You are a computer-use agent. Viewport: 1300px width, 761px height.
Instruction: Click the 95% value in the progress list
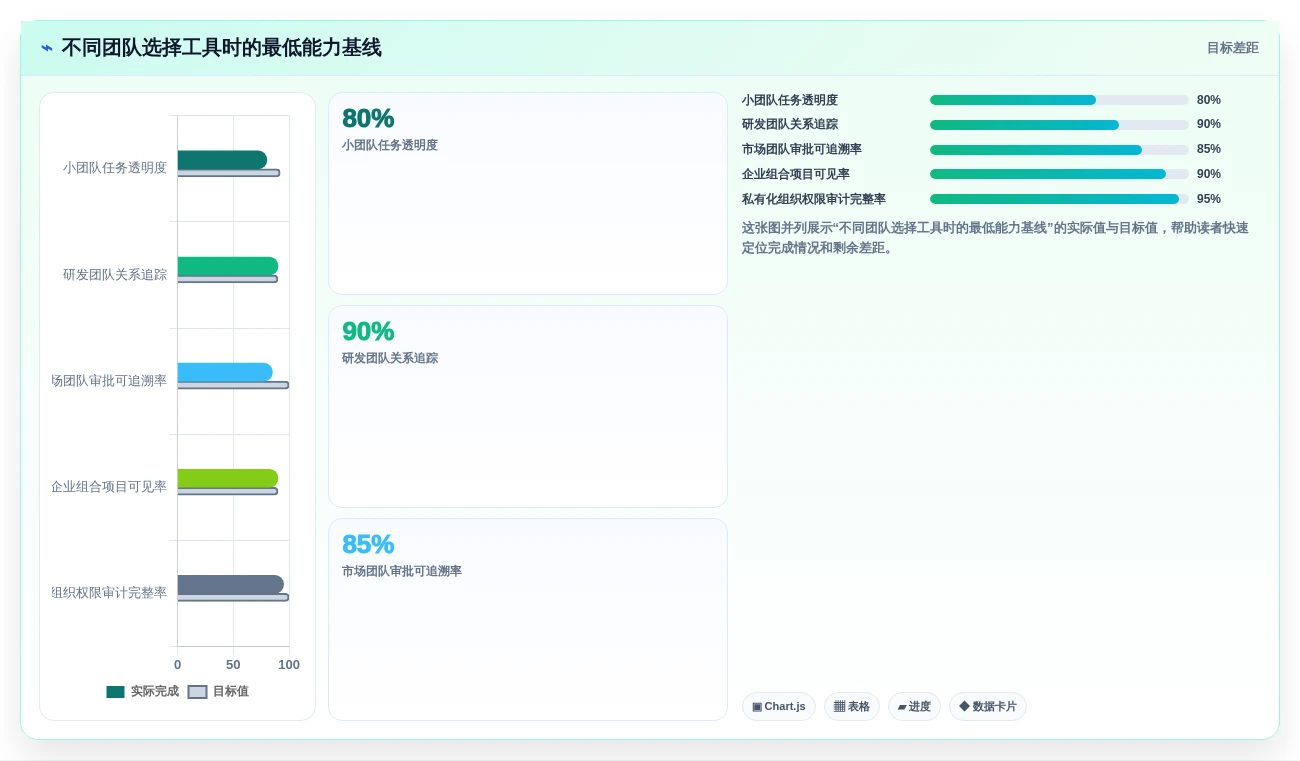pyautogui.click(x=1209, y=199)
